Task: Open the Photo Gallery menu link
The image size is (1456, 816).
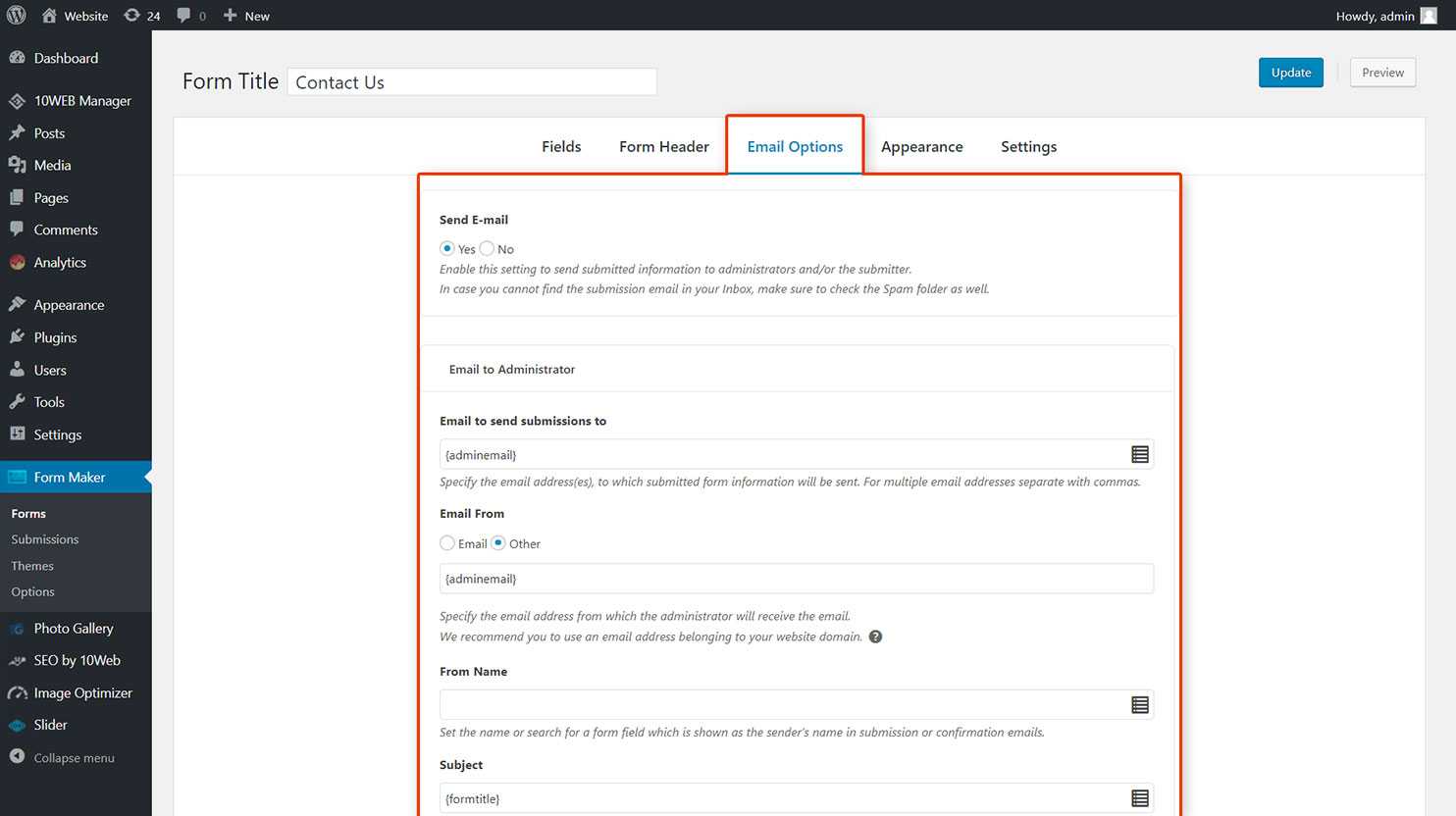Action: 74,629
